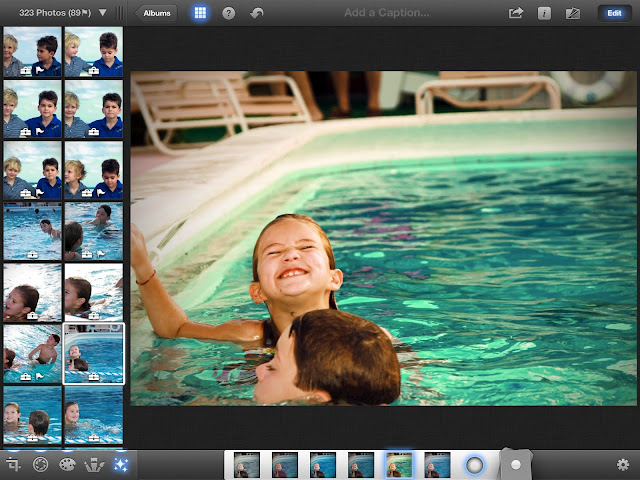The width and height of the screenshot is (640, 480).
Task: Select the top-left thumbnail of two boys
Action: [x=32, y=53]
